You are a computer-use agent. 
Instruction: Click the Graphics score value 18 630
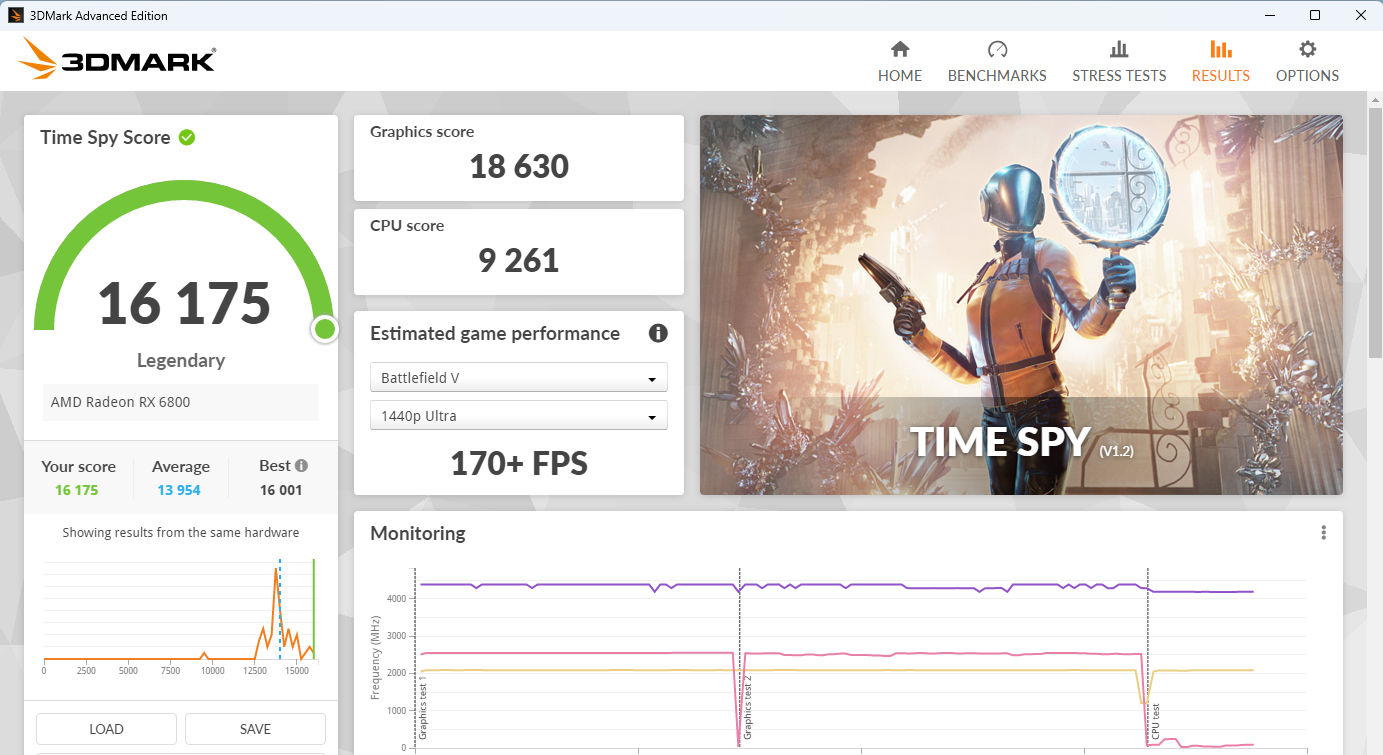tap(519, 166)
